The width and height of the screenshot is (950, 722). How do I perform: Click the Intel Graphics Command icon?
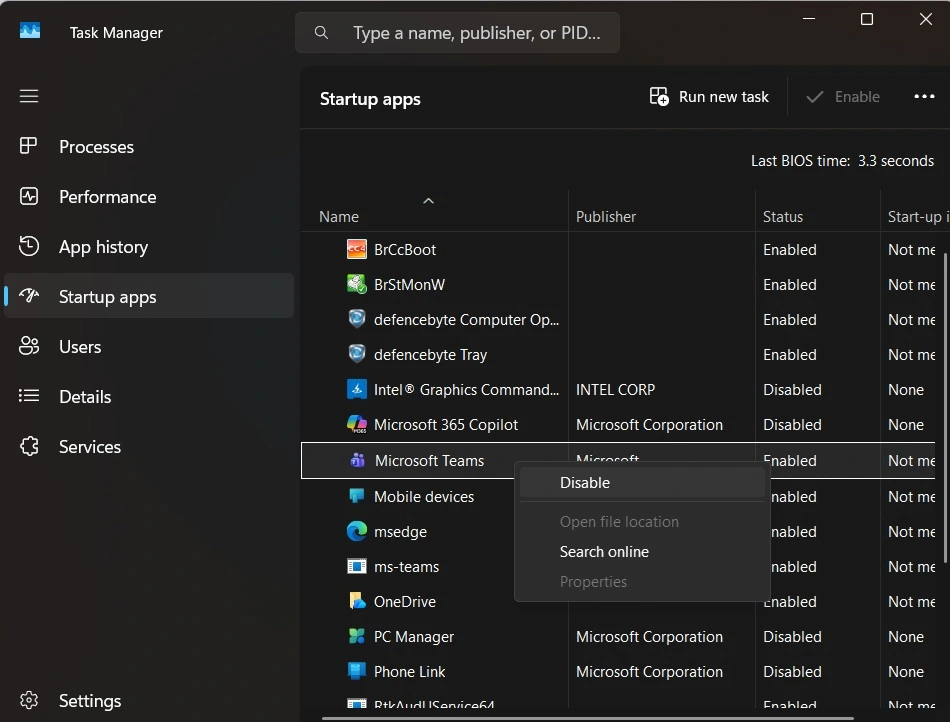356,389
